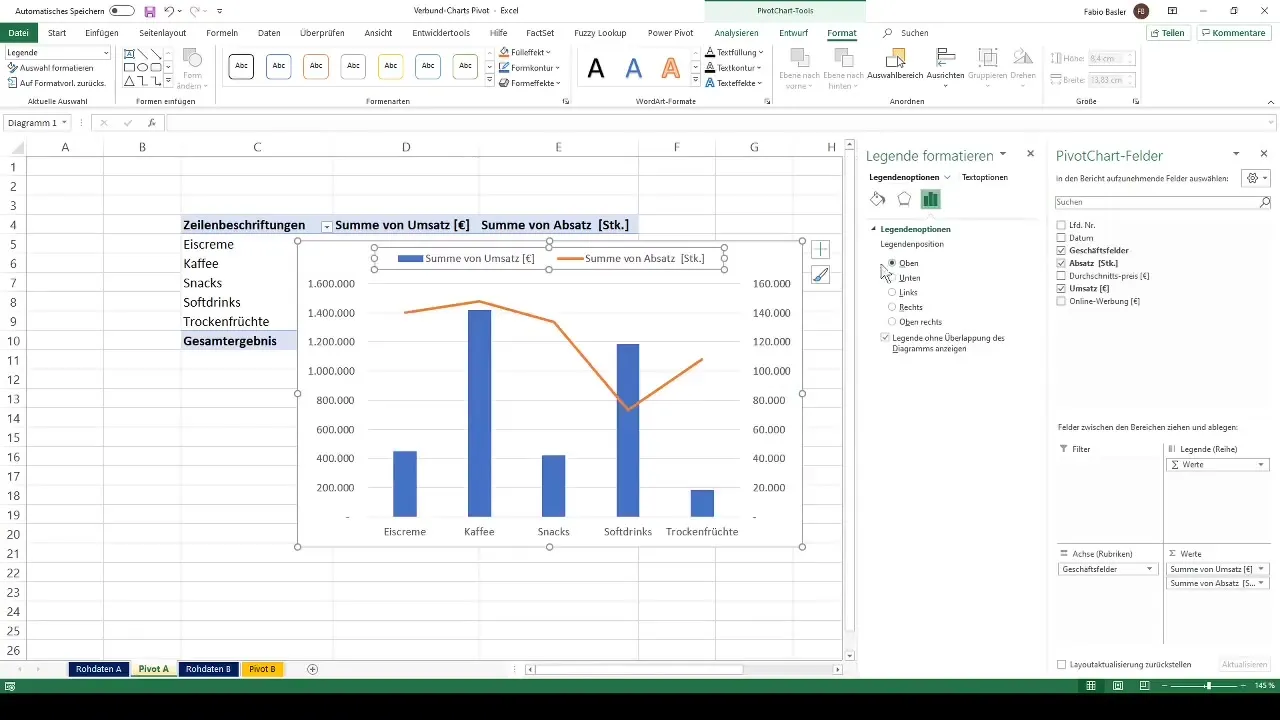1280x720 pixels.
Task: Open Formkontur shape outline menu
Action: tap(530, 68)
